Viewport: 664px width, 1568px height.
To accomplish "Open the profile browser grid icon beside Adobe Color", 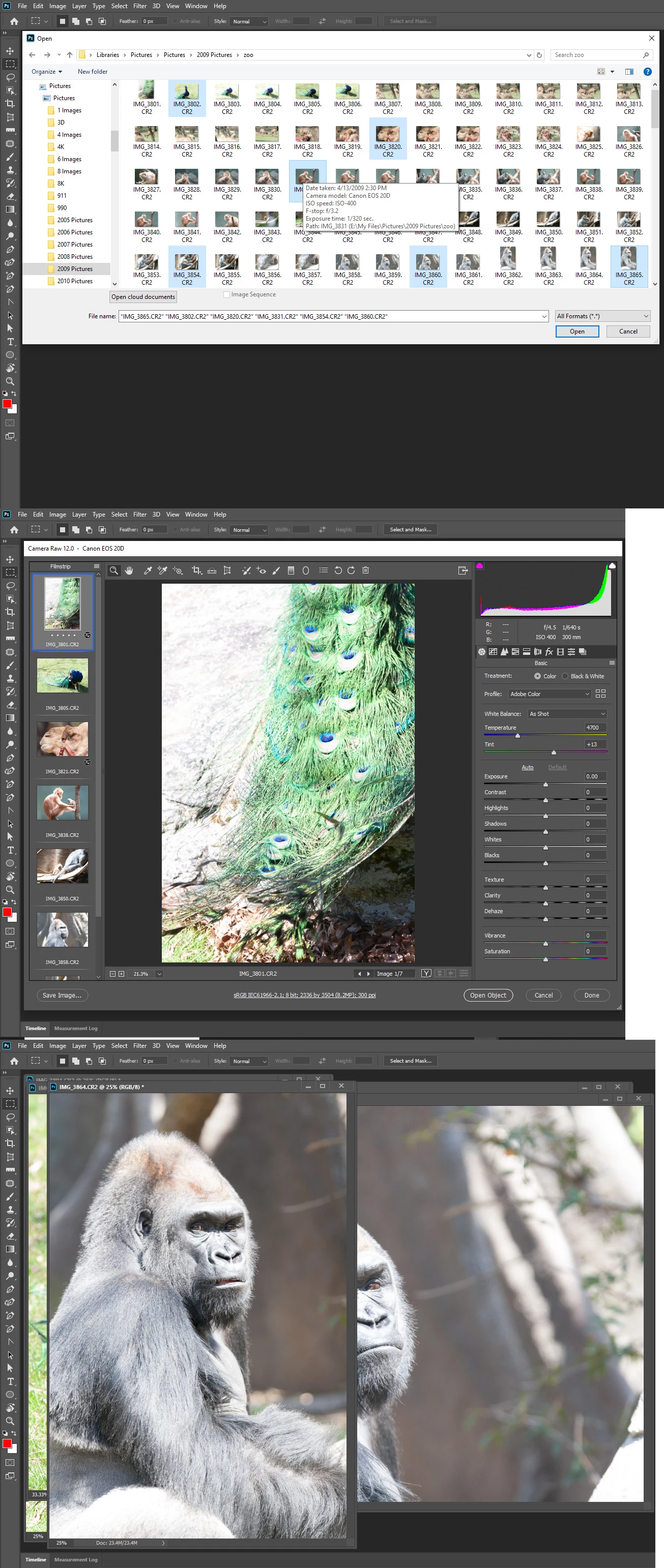I will [600, 694].
